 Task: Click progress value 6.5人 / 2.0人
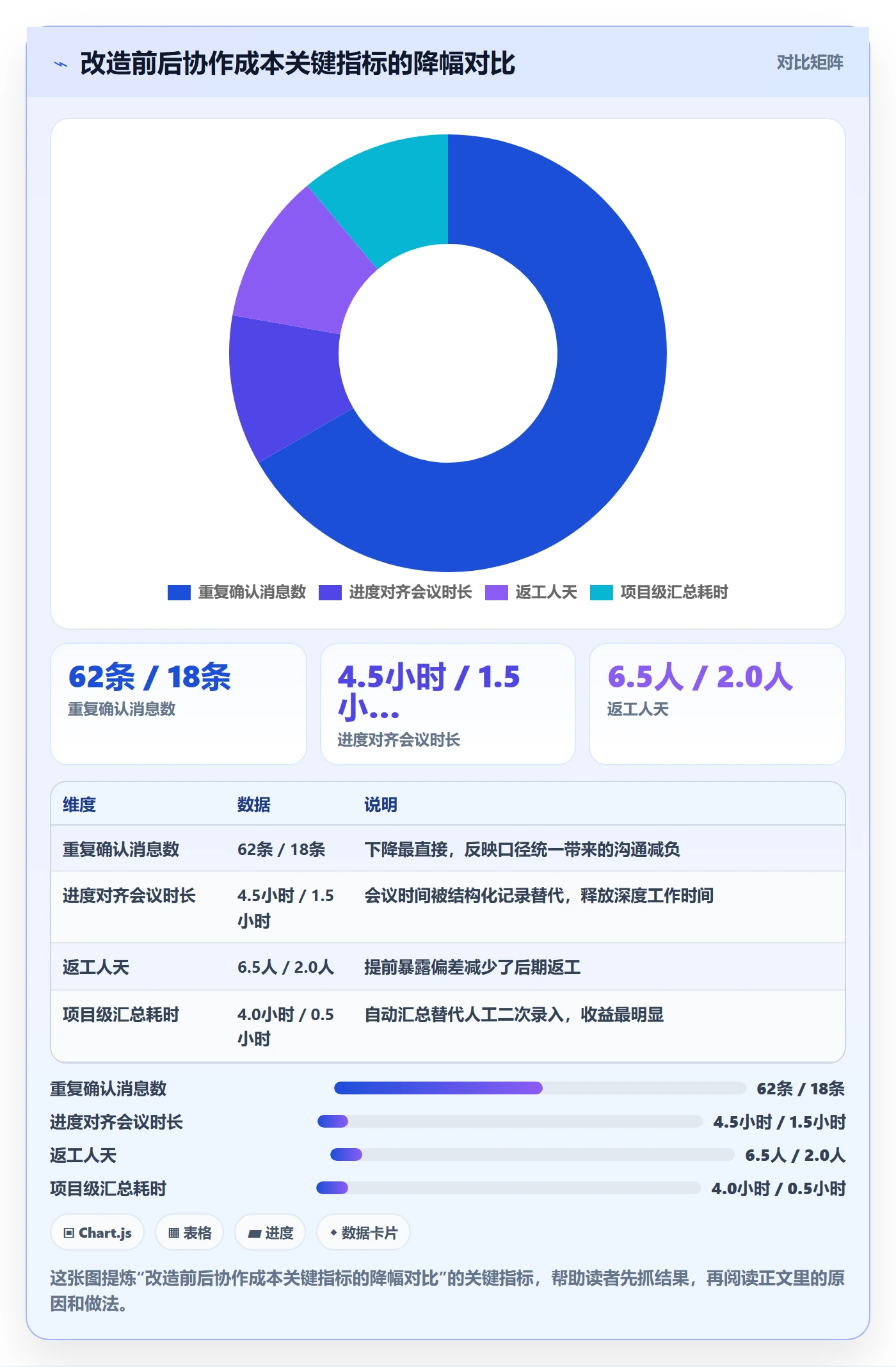[x=796, y=1155]
